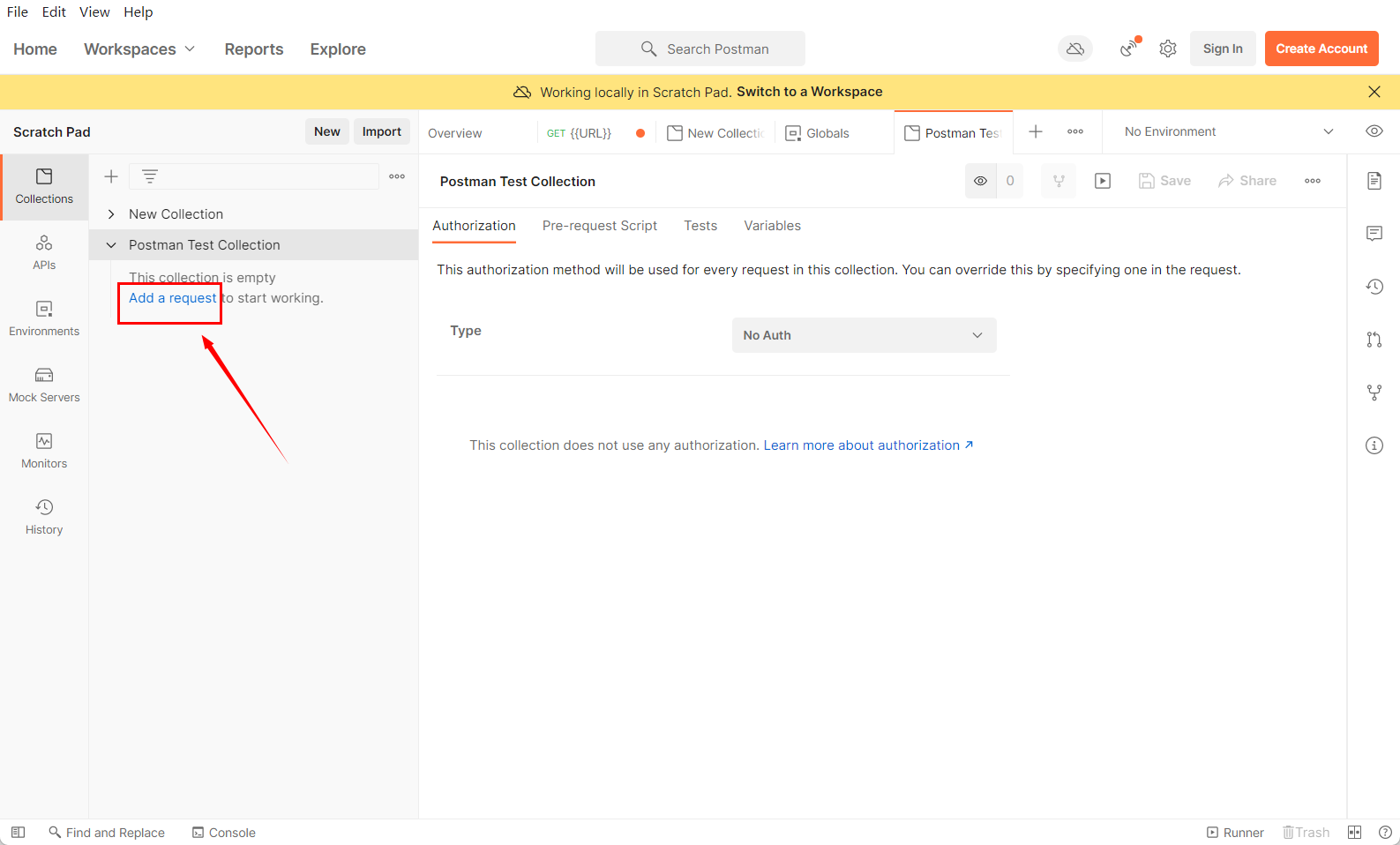This screenshot has width=1400, height=845.
Task: Switch to the Tests tab
Action: [x=700, y=226]
